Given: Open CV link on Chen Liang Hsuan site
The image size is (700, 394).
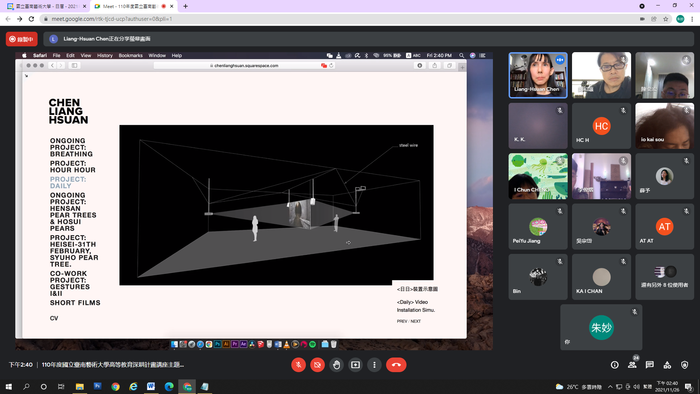Looking at the screenshot, I should tap(54, 318).
